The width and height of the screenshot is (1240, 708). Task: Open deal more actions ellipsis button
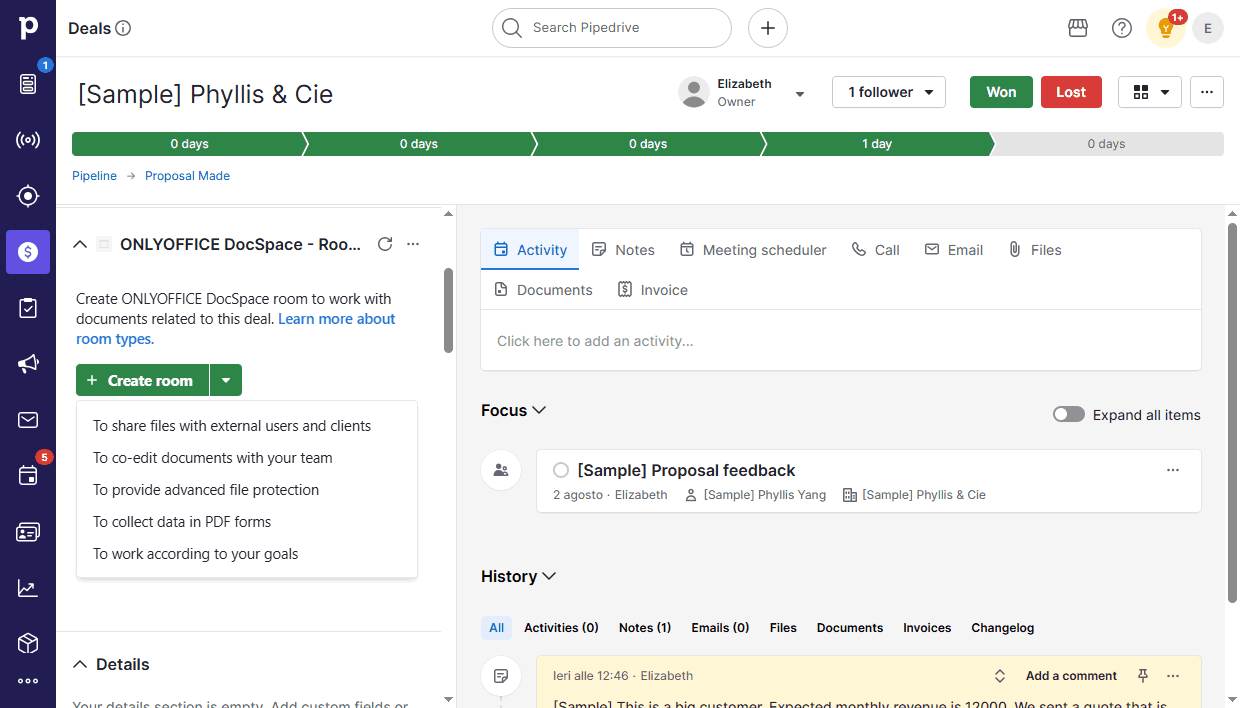click(1207, 92)
